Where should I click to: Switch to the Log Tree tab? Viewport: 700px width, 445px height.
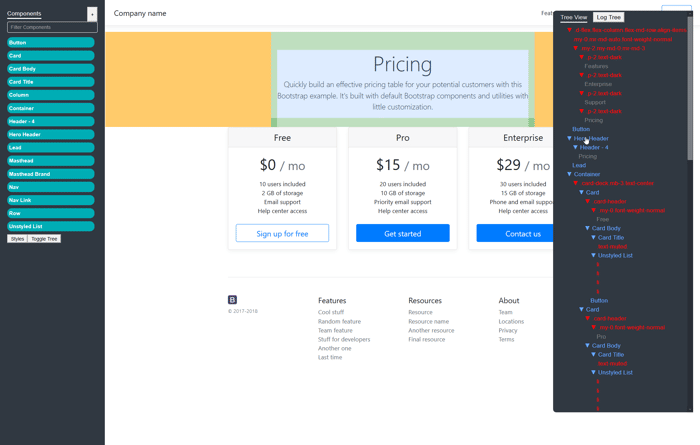click(608, 17)
